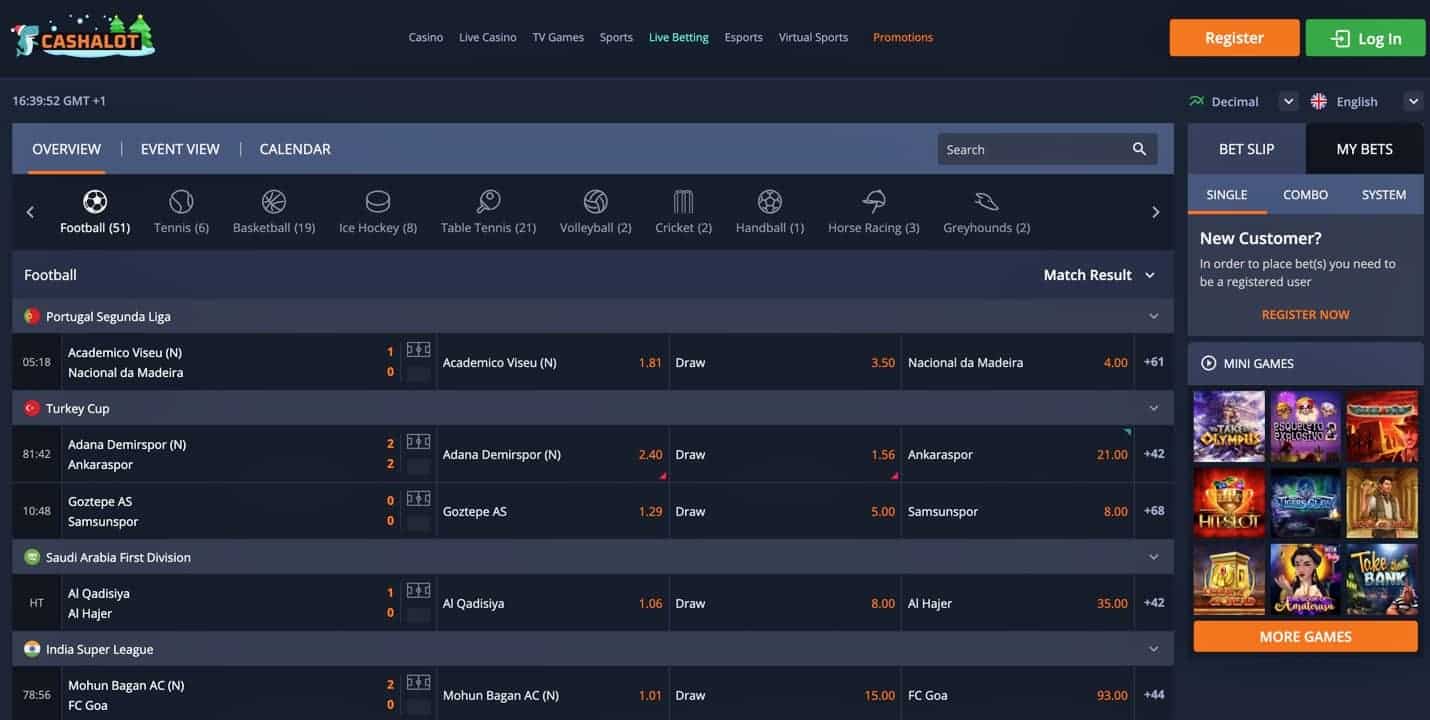
Task: Show previous sports with left arrow
Action: click(30, 212)
